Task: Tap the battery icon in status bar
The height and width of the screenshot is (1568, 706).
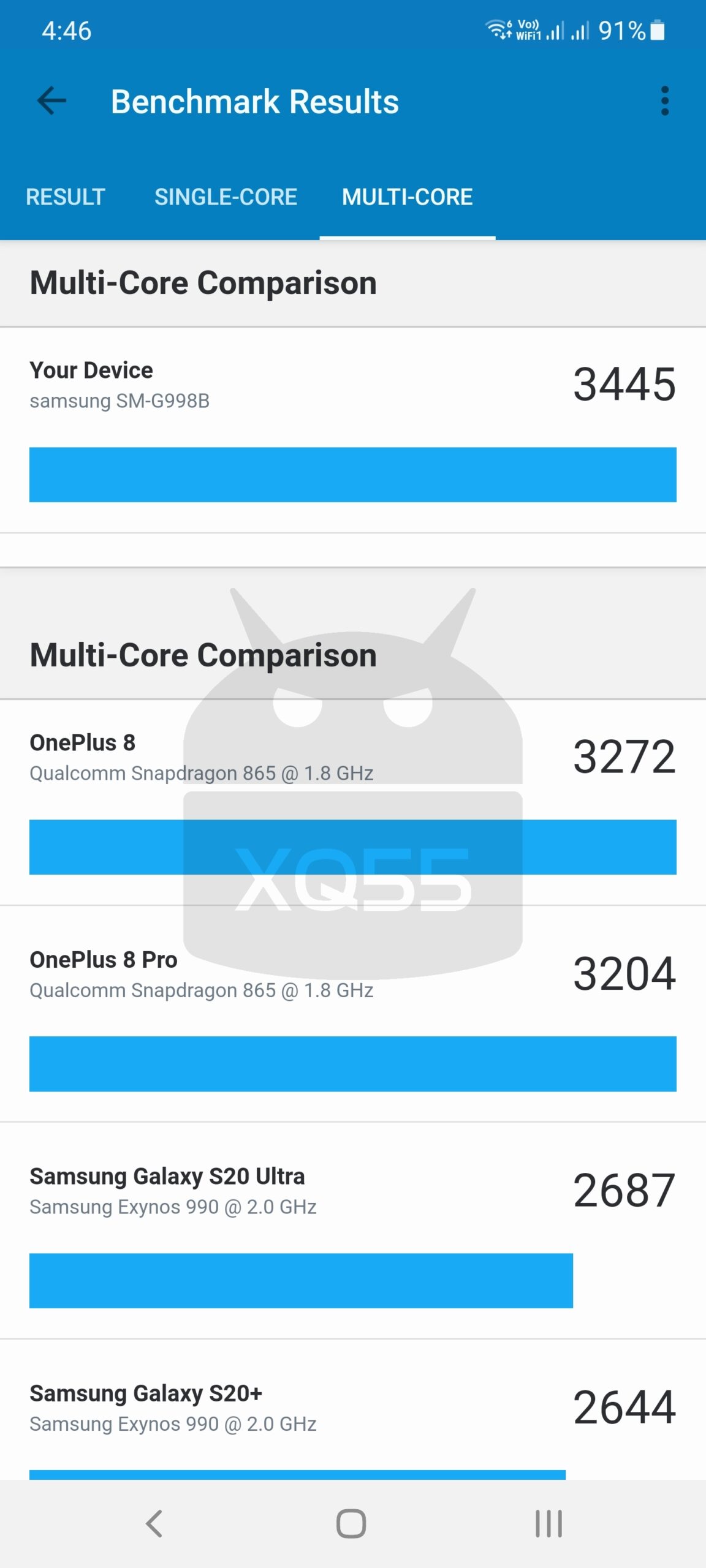Action: click(x=658, y=30)
